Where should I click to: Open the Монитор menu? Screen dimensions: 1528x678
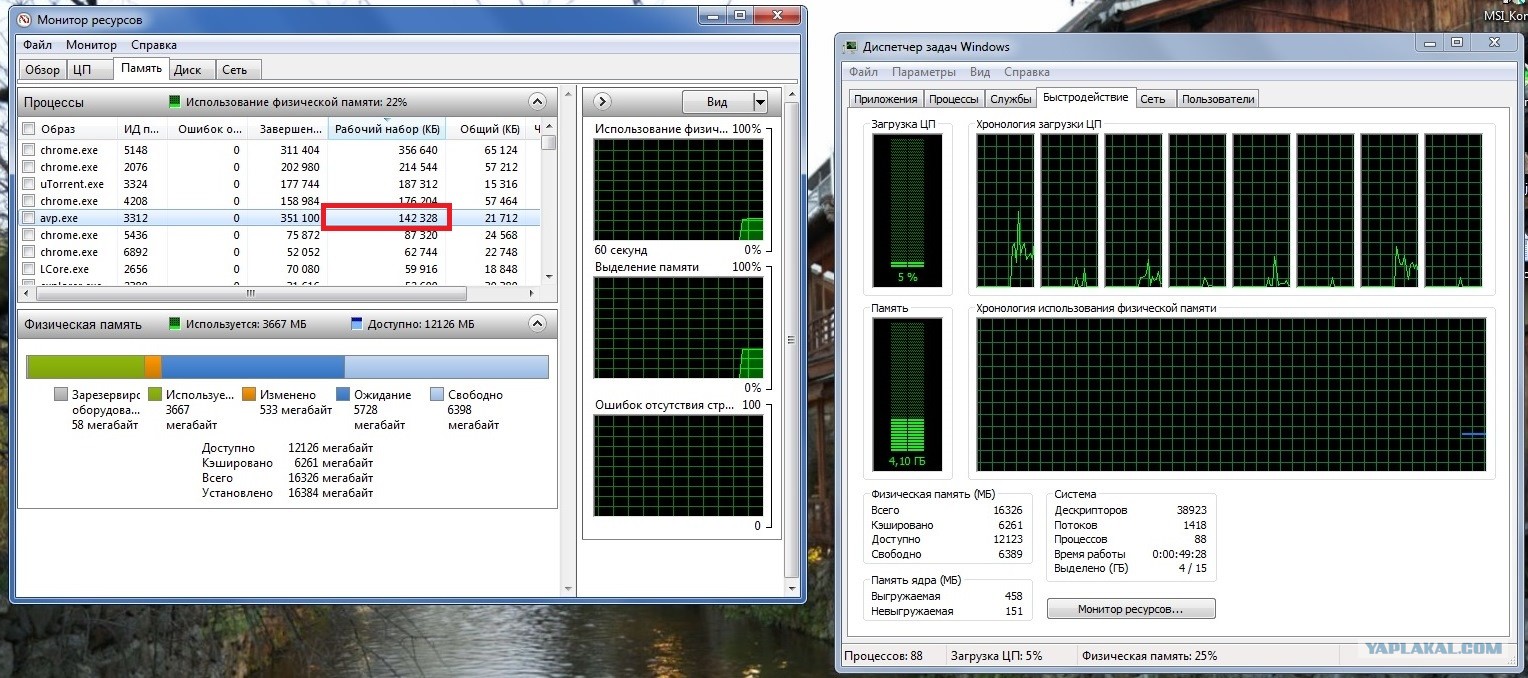[91, 45]
